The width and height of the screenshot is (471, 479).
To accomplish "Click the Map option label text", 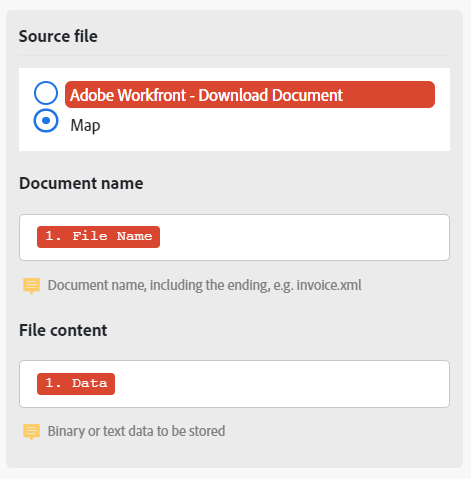I will pos(85,126).
